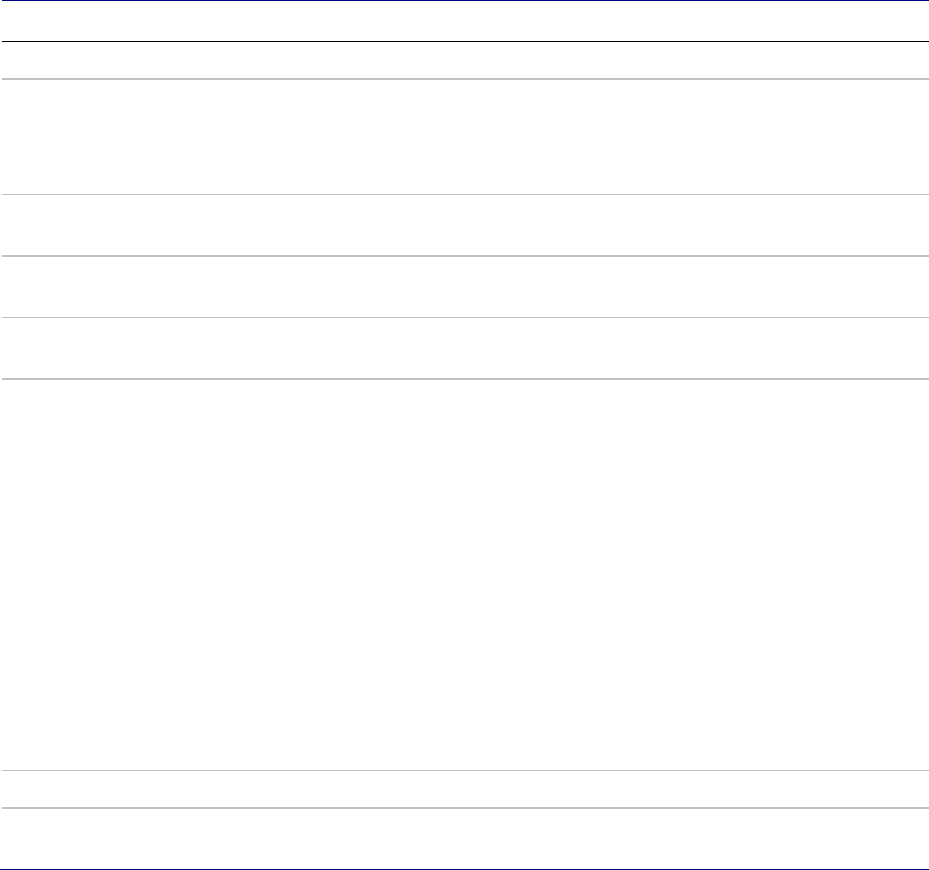
Task: Click the last gray divider above the bottom row
Action: point(464,808)
